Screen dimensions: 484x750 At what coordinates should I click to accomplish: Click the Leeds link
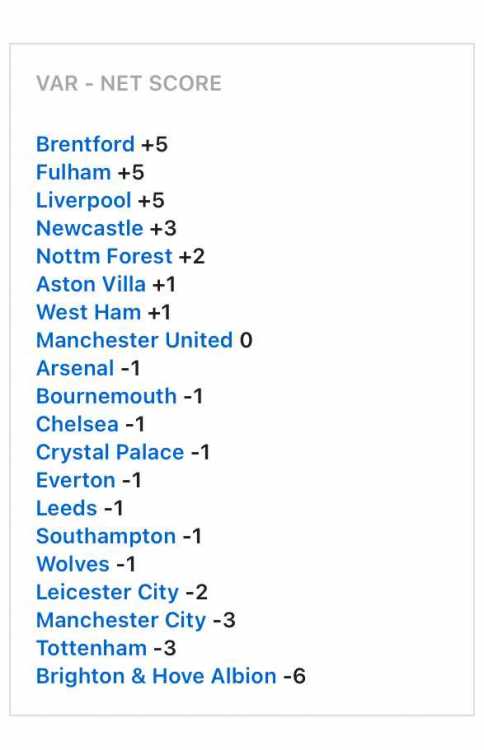[66, 508]
